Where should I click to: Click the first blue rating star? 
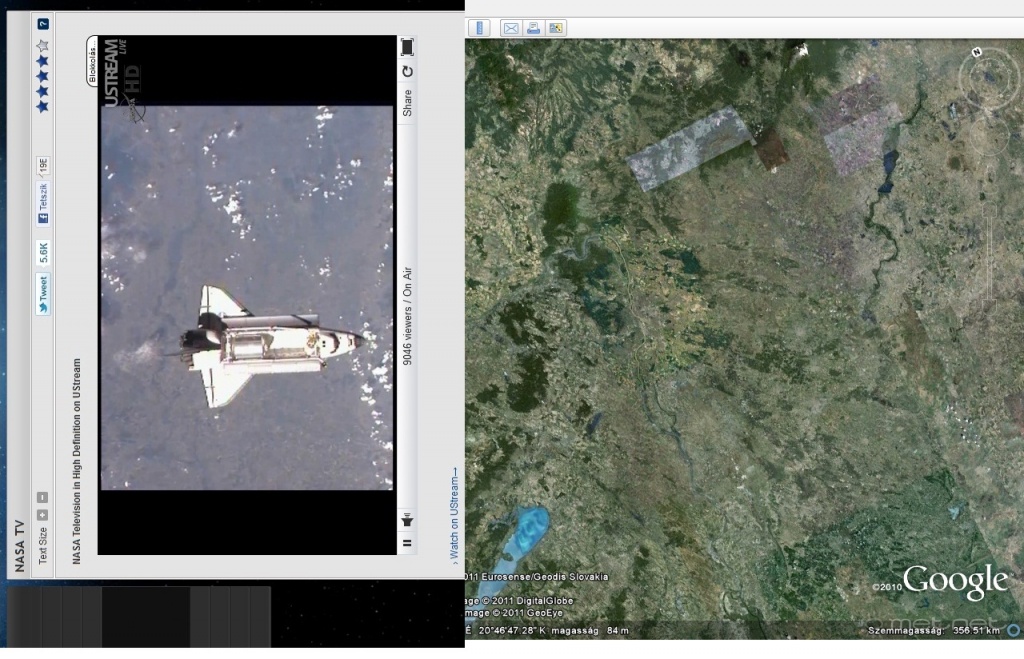point(43,106)
